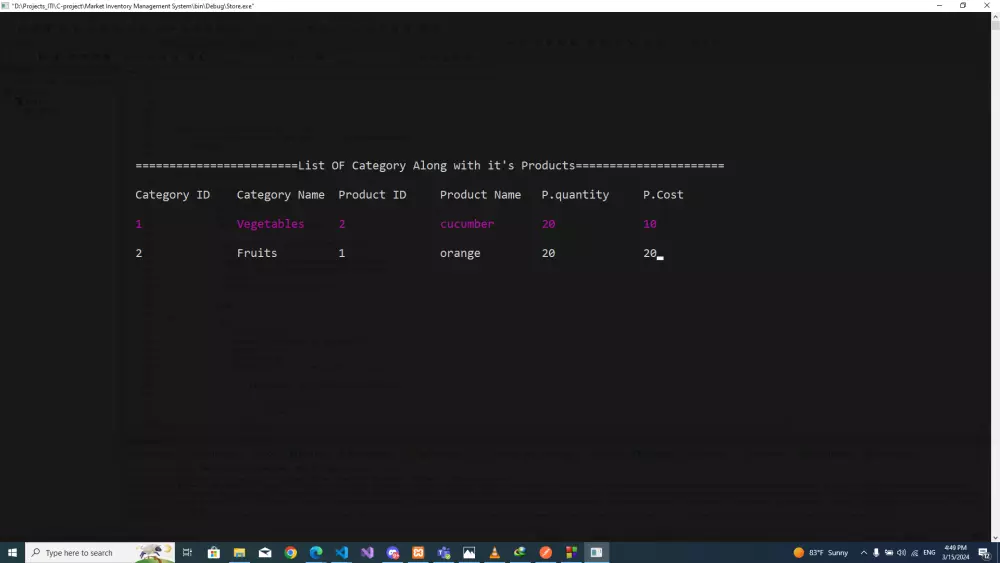The width and height of the screenshot is (1000, 563).
Task: Click the 'P.quantity' column header
Action: coord(575,194)
